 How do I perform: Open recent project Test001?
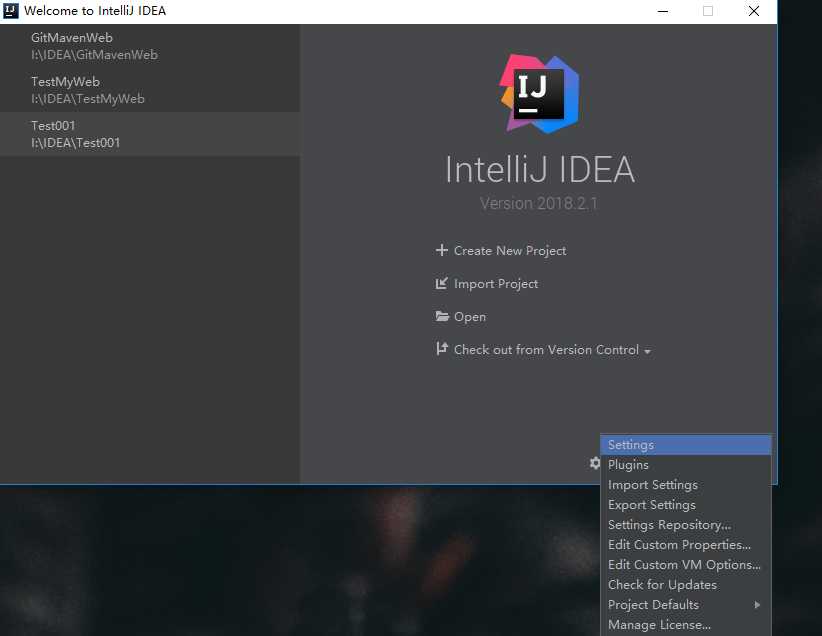[x=150, y=134]
